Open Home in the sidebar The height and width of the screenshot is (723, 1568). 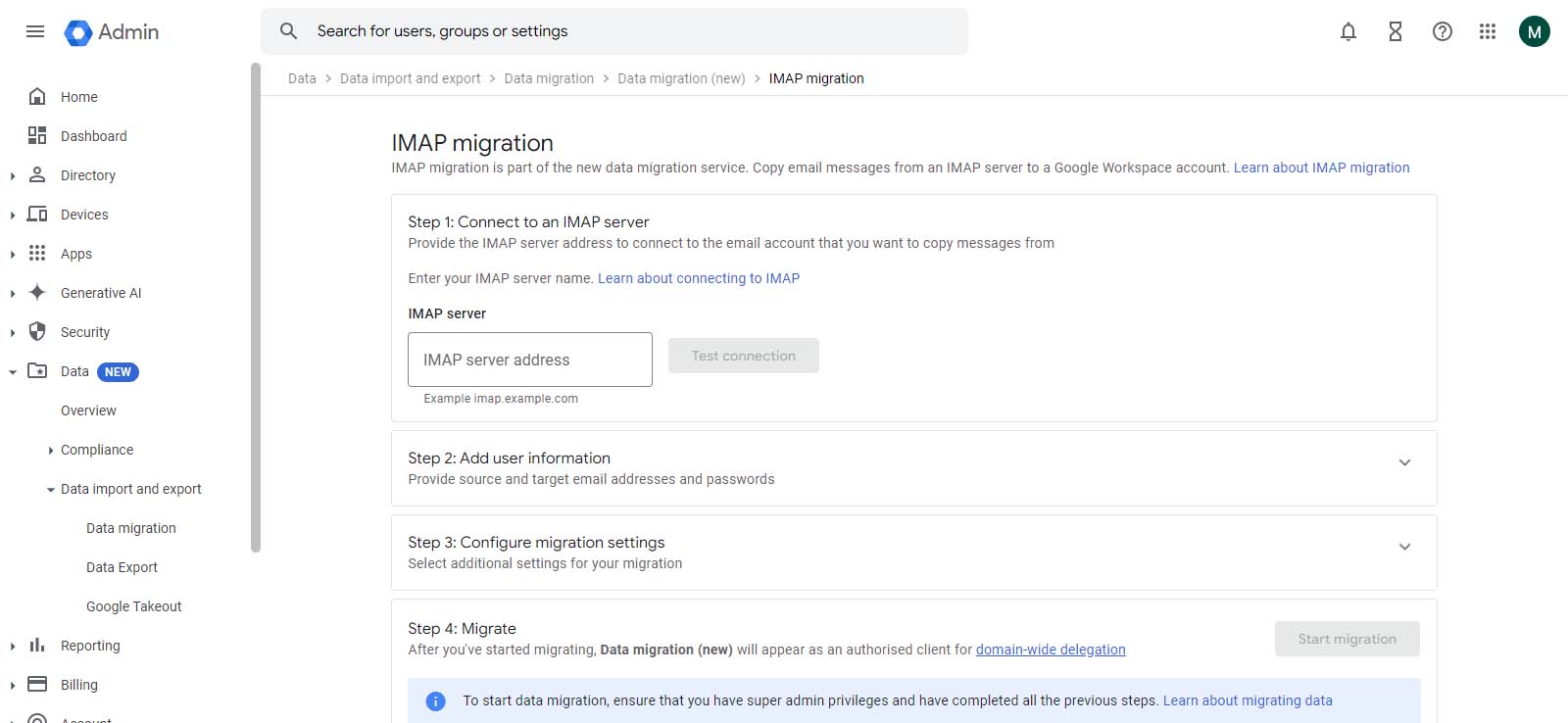tap(79, 97)
